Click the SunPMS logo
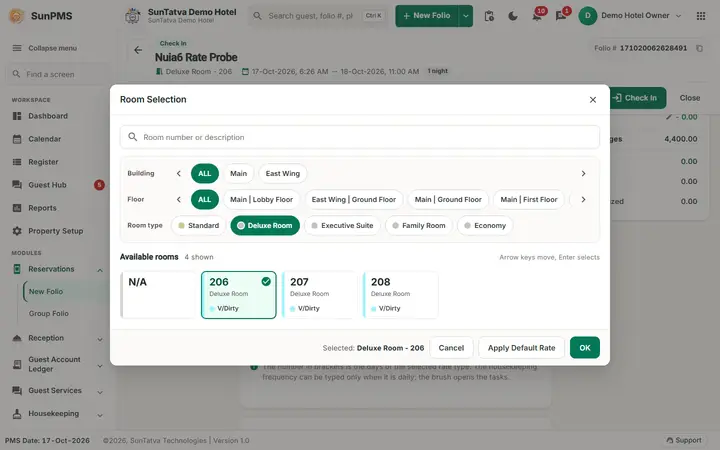This screenshot has width=720, height=450. pos(40,16)
